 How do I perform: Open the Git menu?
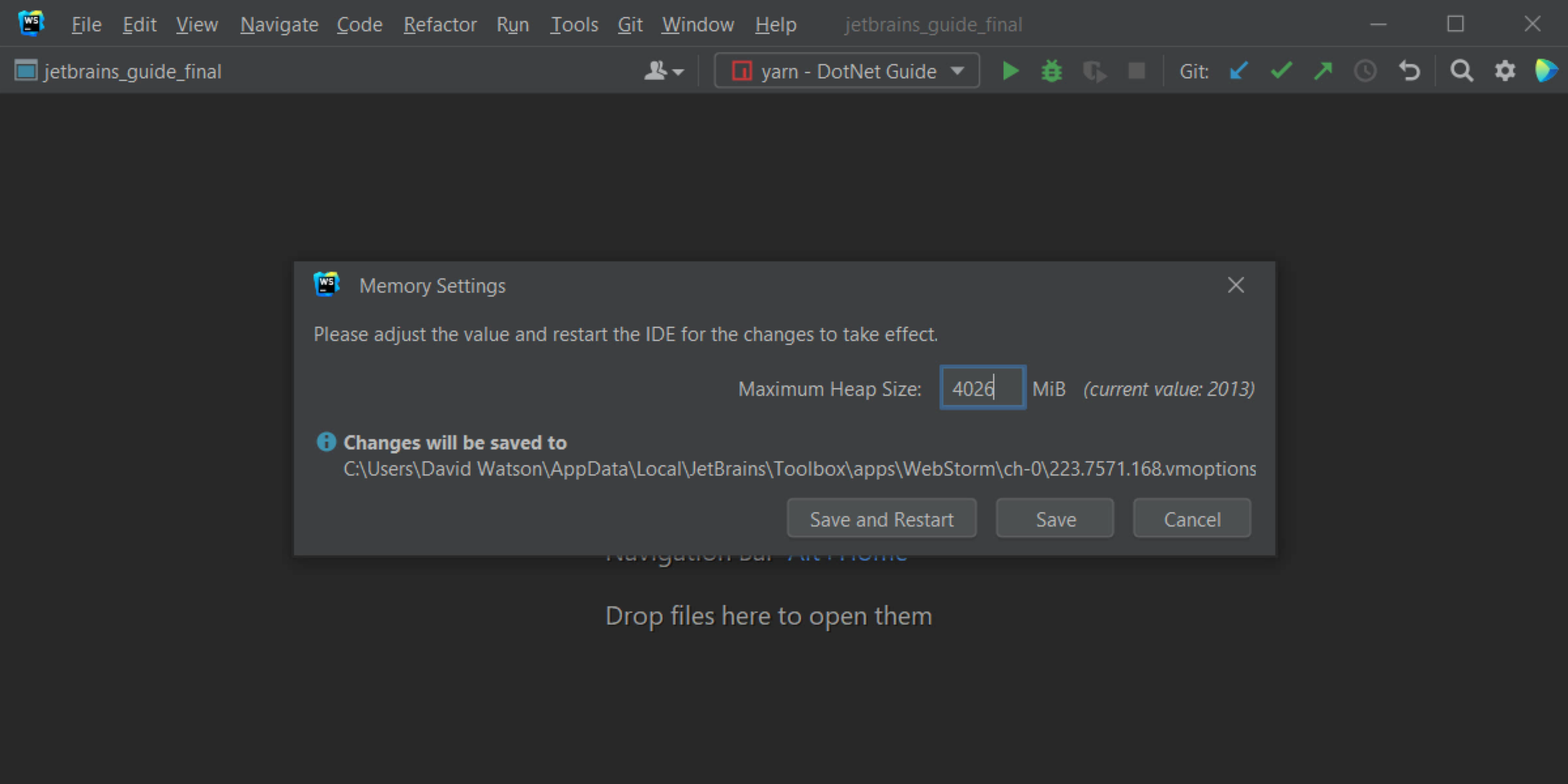click(x=630, y=24)
